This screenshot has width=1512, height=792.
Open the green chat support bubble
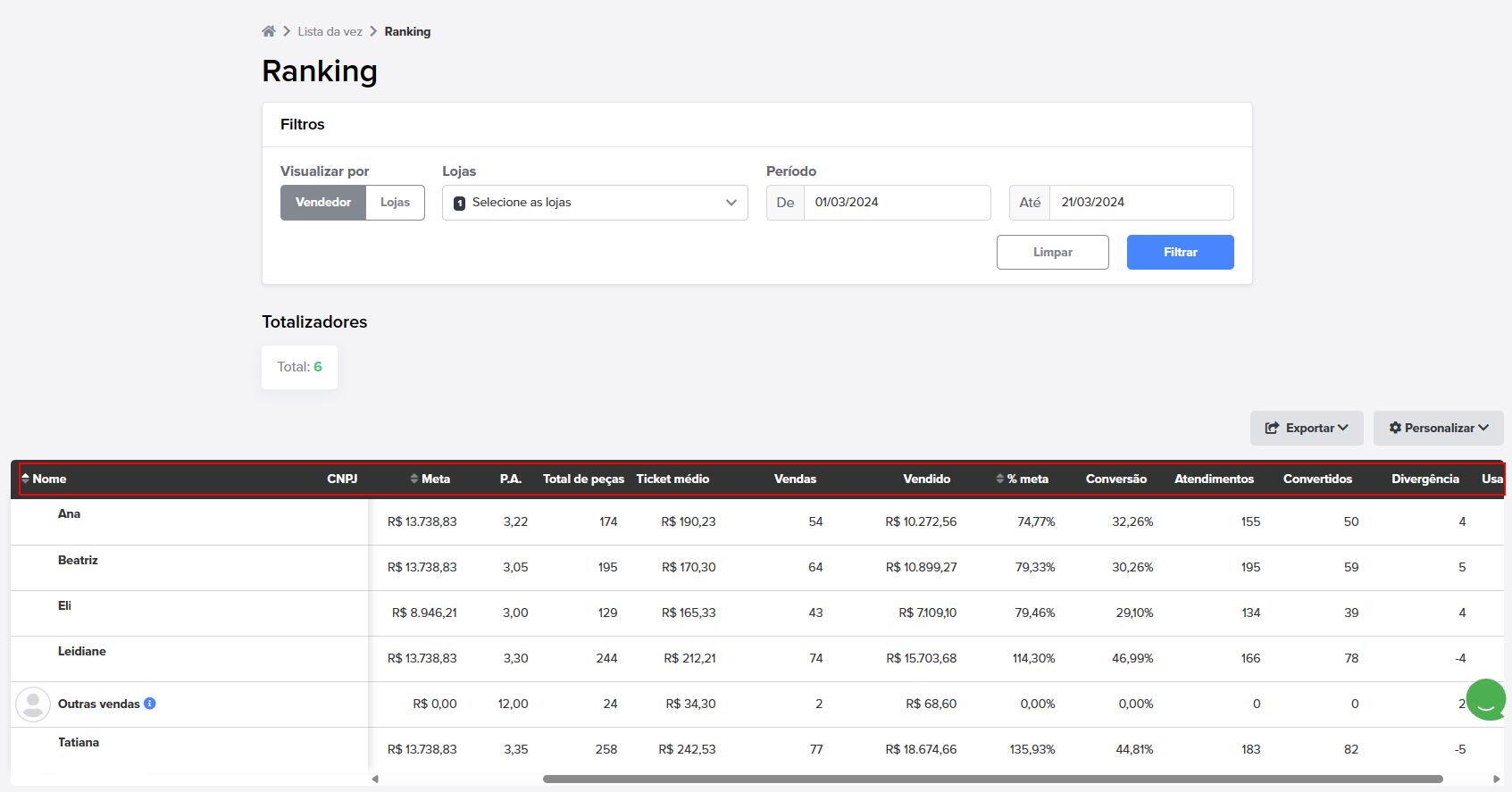coord(1486,699)
